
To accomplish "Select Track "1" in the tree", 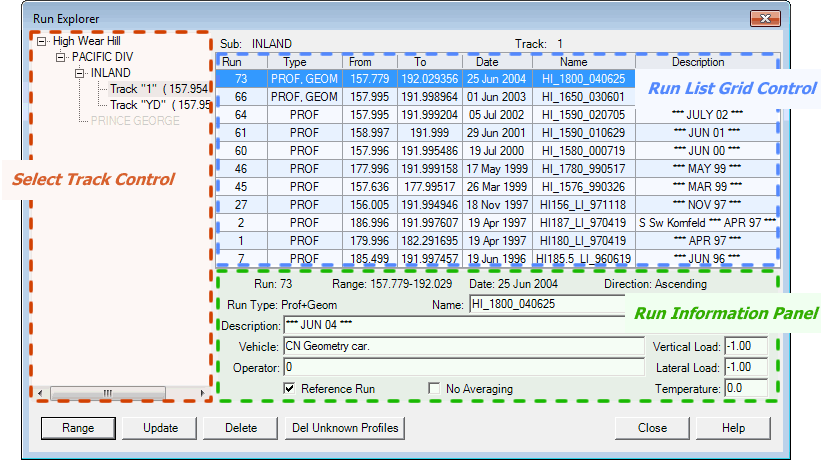I will tap(158, 89).
